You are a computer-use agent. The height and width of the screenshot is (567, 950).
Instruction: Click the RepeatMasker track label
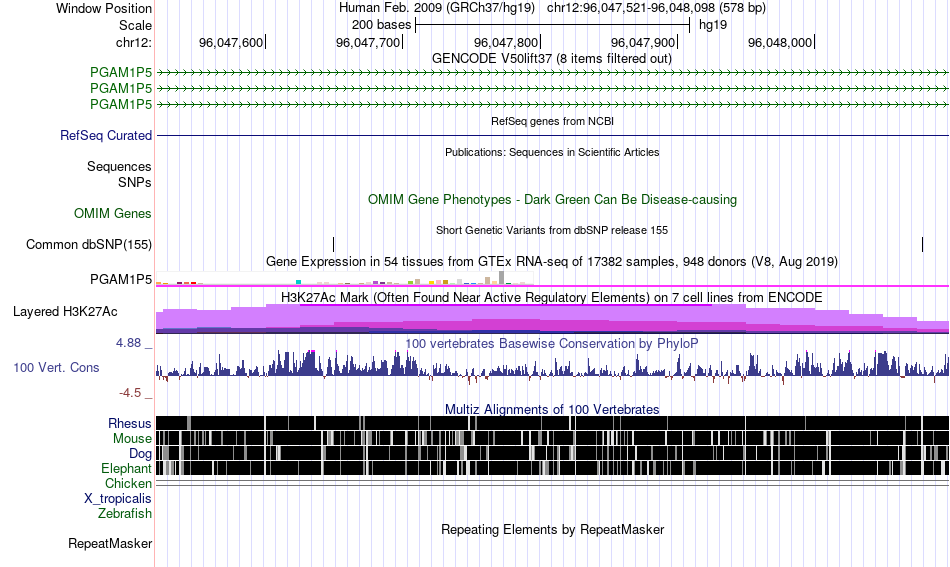110,543
